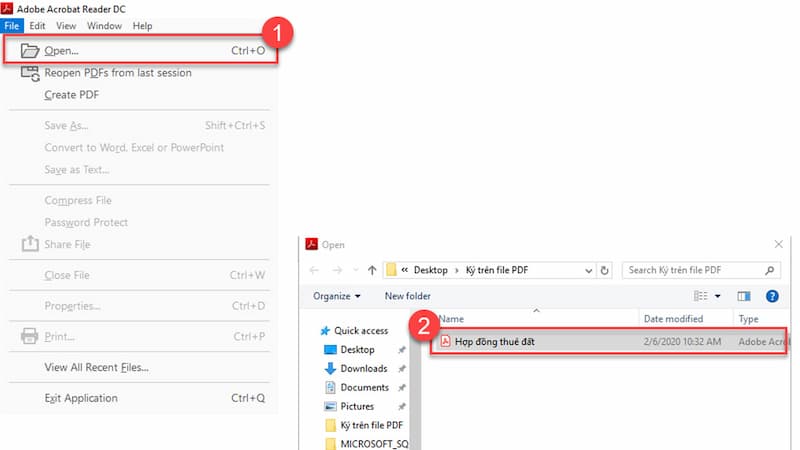
Task: Open the view options dropdown arrow
Action: tap(717, 296)
